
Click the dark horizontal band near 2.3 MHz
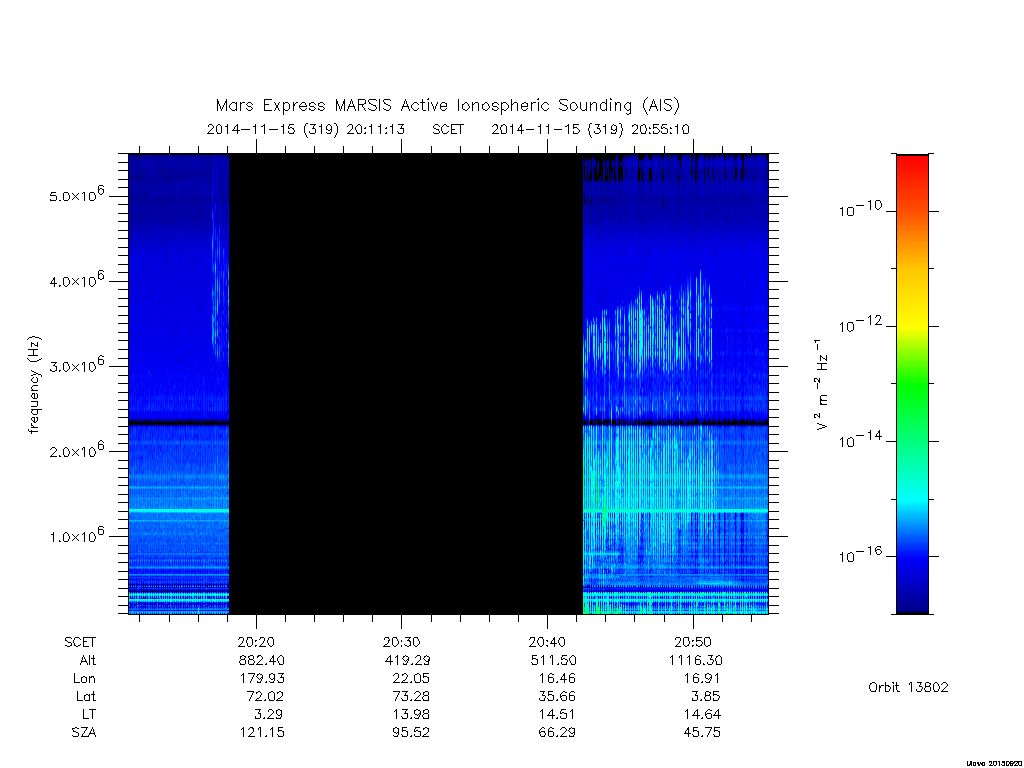tap(448, 423)
